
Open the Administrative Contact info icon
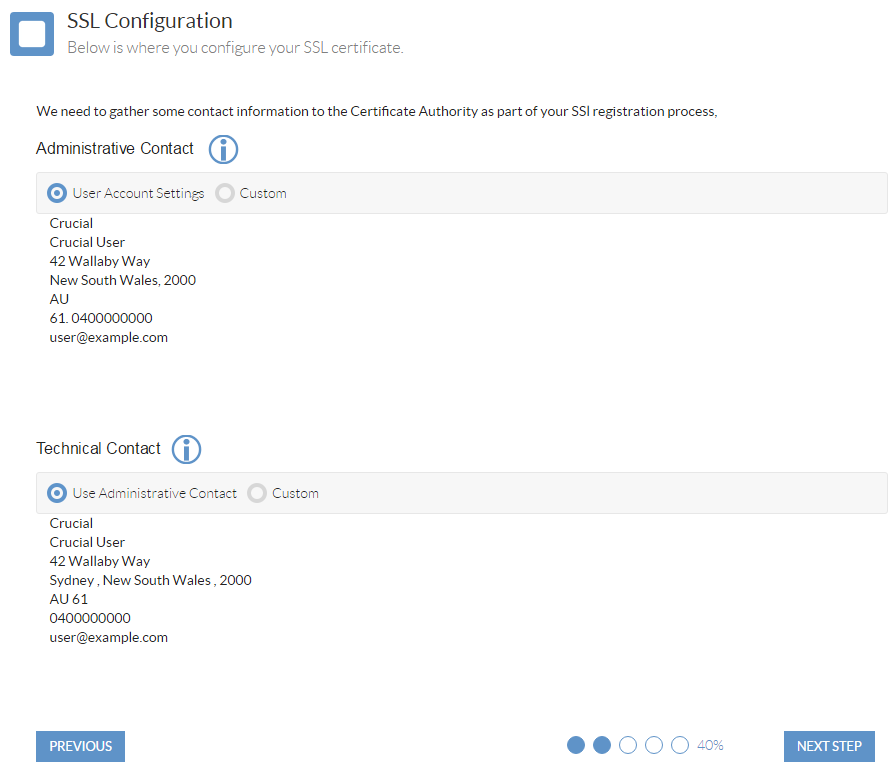pyautogui.click(x=223, y=150)
